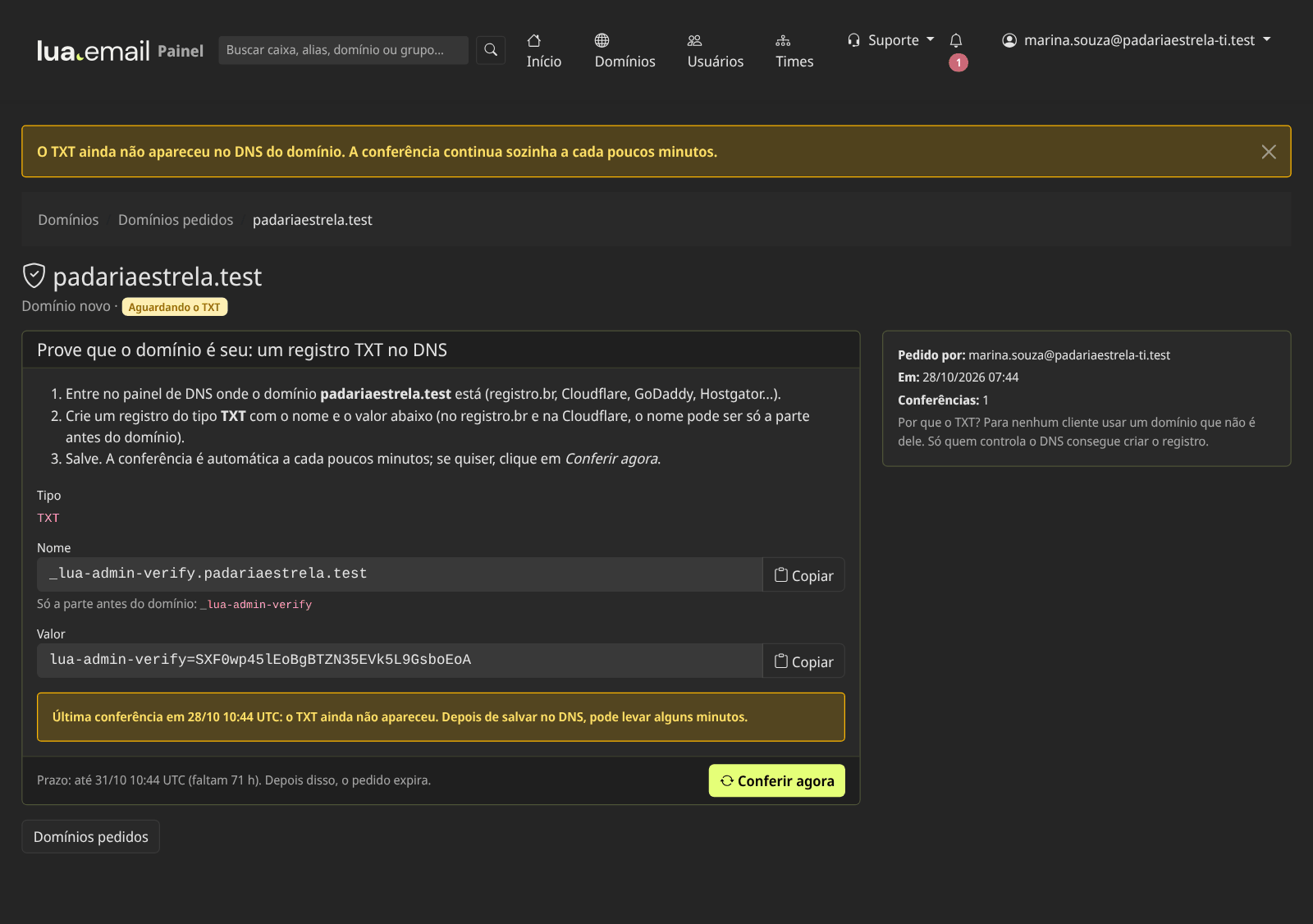
Task: Open Início from the house icon
Action: [543, 51]
